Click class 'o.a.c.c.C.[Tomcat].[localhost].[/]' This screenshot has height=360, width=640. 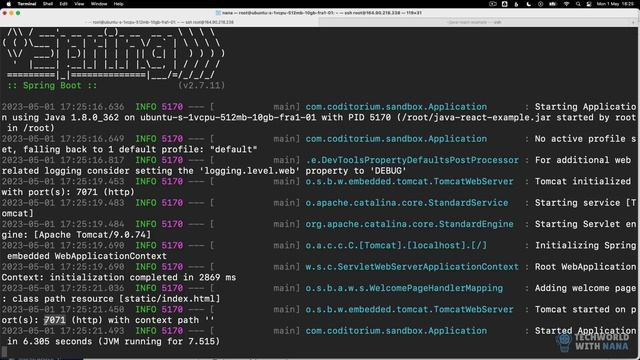click(396, 245)
